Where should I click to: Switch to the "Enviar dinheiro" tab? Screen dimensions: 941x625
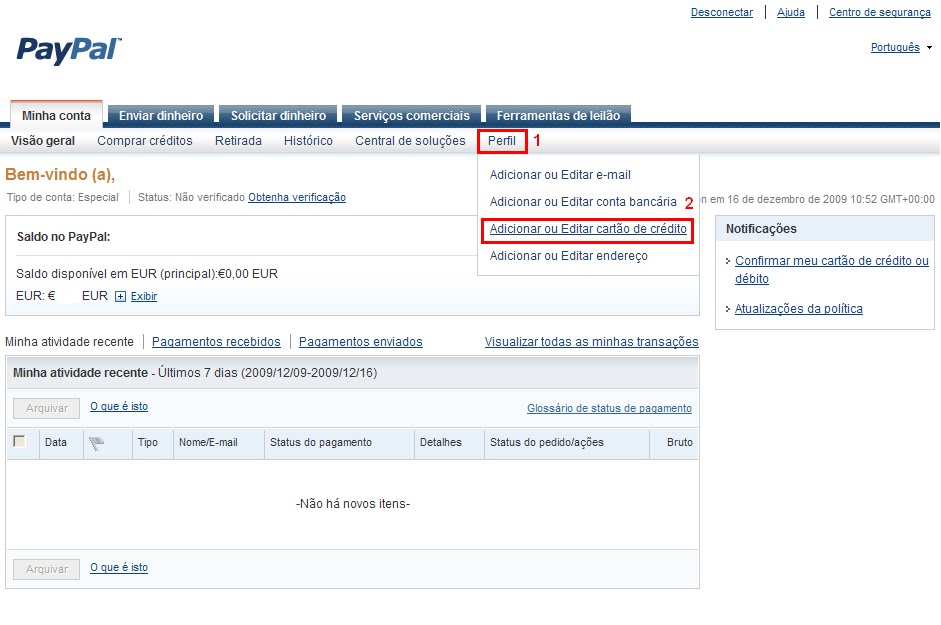tap(160, 115)
